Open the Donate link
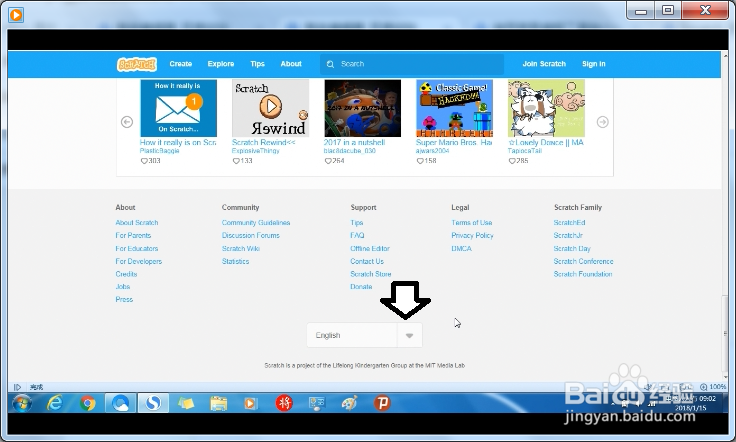 [x=361, y=287]
